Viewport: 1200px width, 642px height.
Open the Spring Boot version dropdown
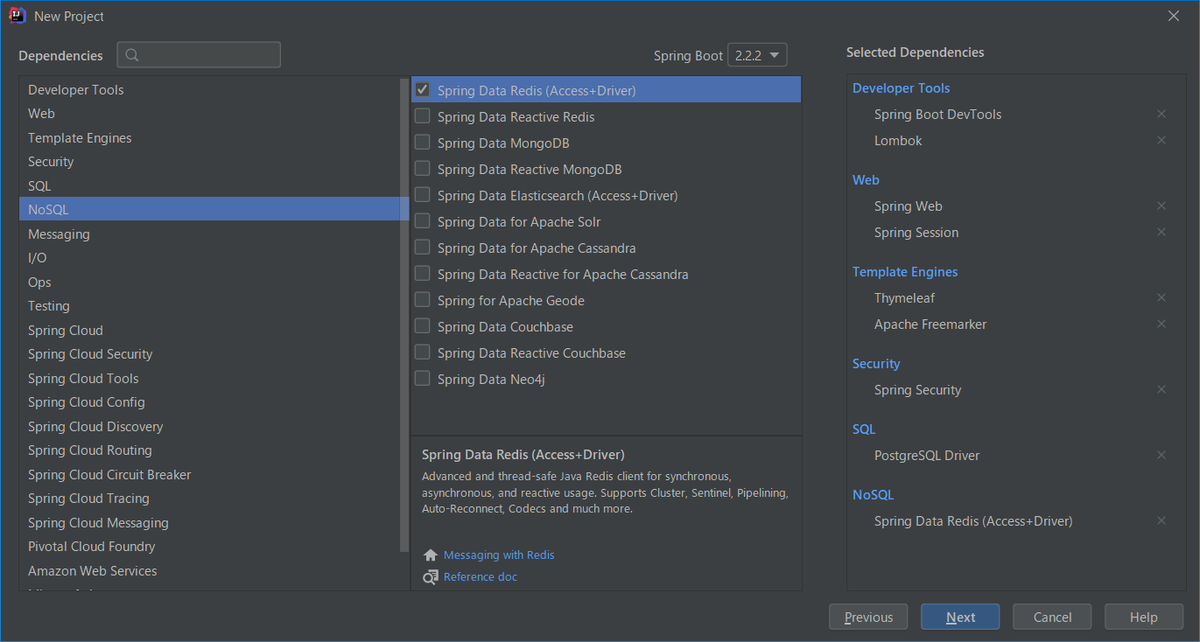coord(757,55)
